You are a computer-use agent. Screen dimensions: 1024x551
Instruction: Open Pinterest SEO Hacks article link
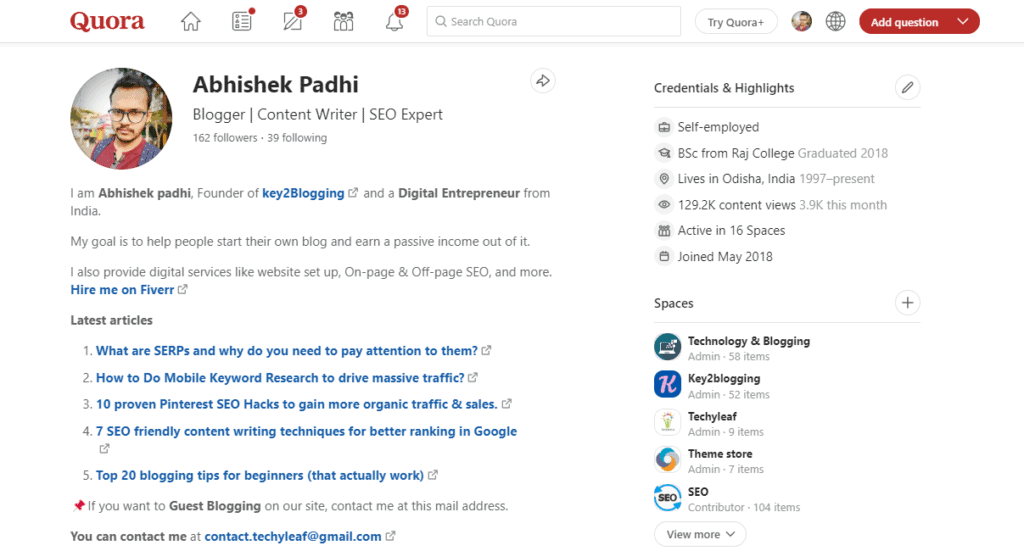pos(296,405)
